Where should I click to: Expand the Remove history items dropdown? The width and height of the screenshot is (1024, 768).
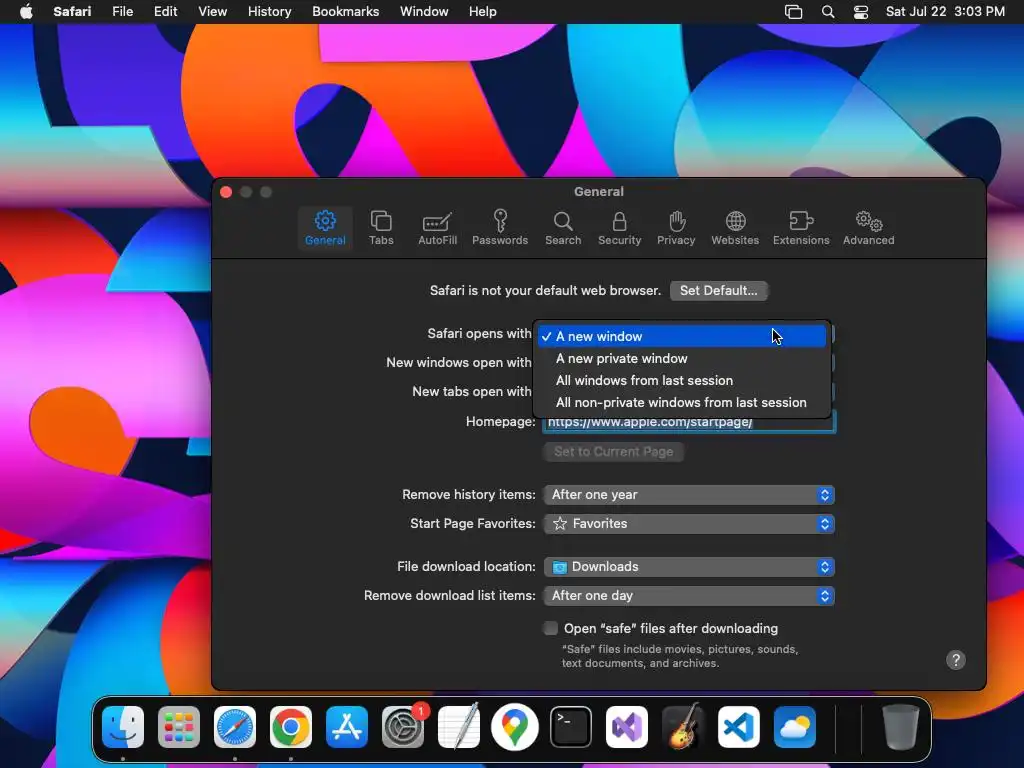[689, 495]
